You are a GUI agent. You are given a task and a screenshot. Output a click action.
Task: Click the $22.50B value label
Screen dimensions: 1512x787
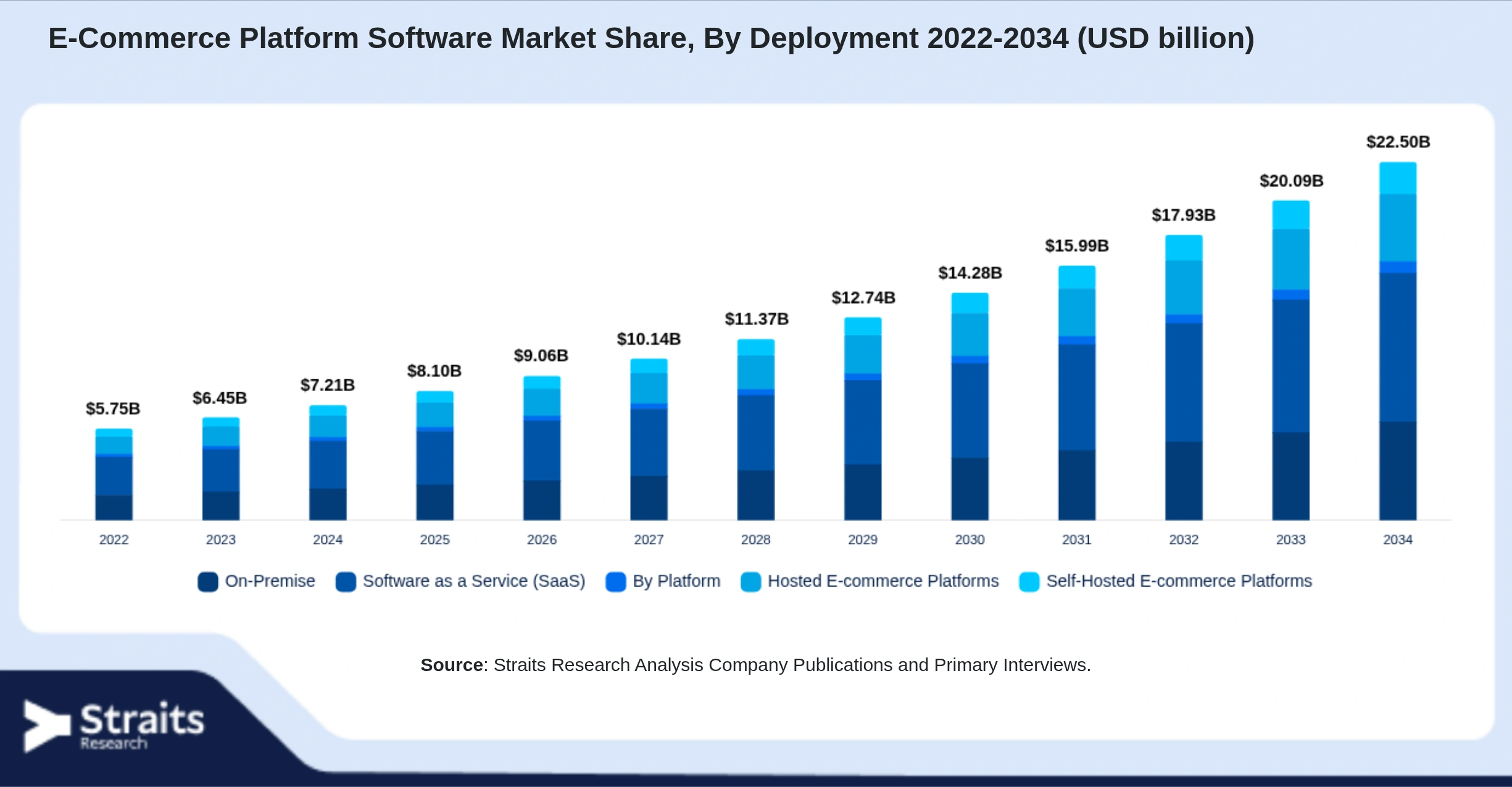(1398, 142)
